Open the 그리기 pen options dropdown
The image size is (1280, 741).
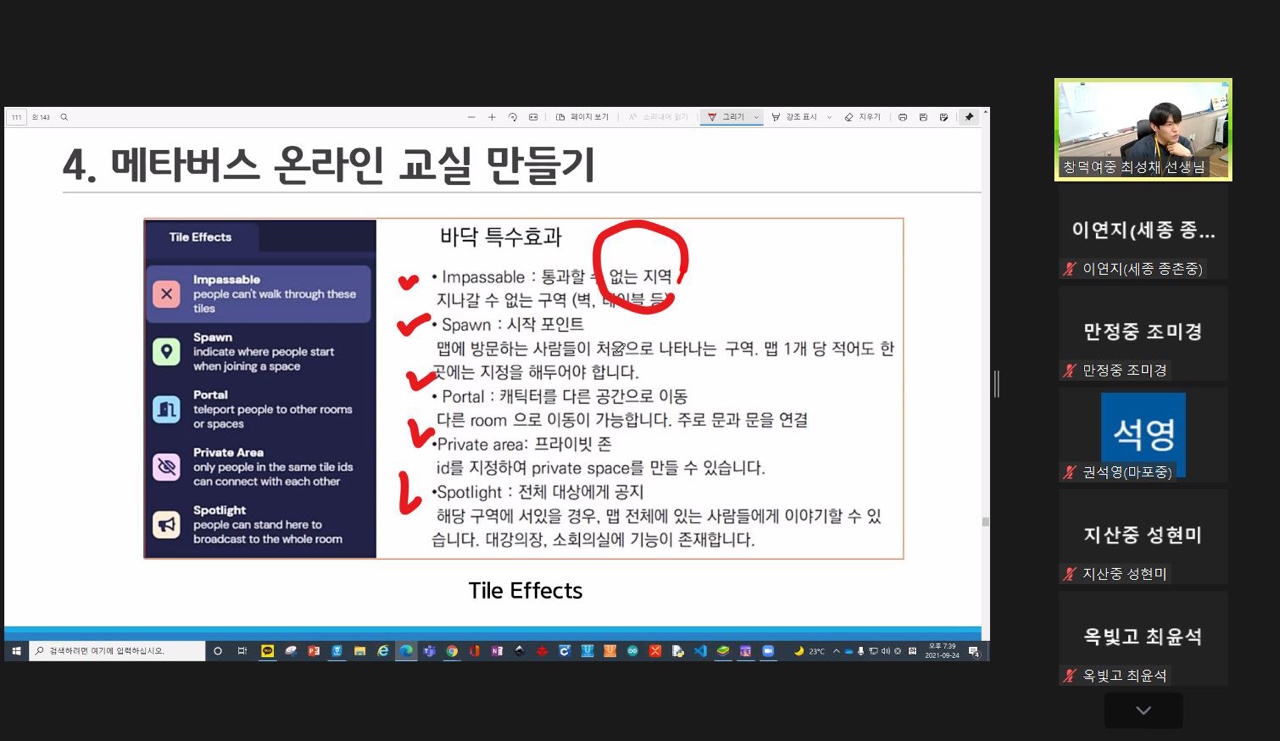tap(756, 117)
